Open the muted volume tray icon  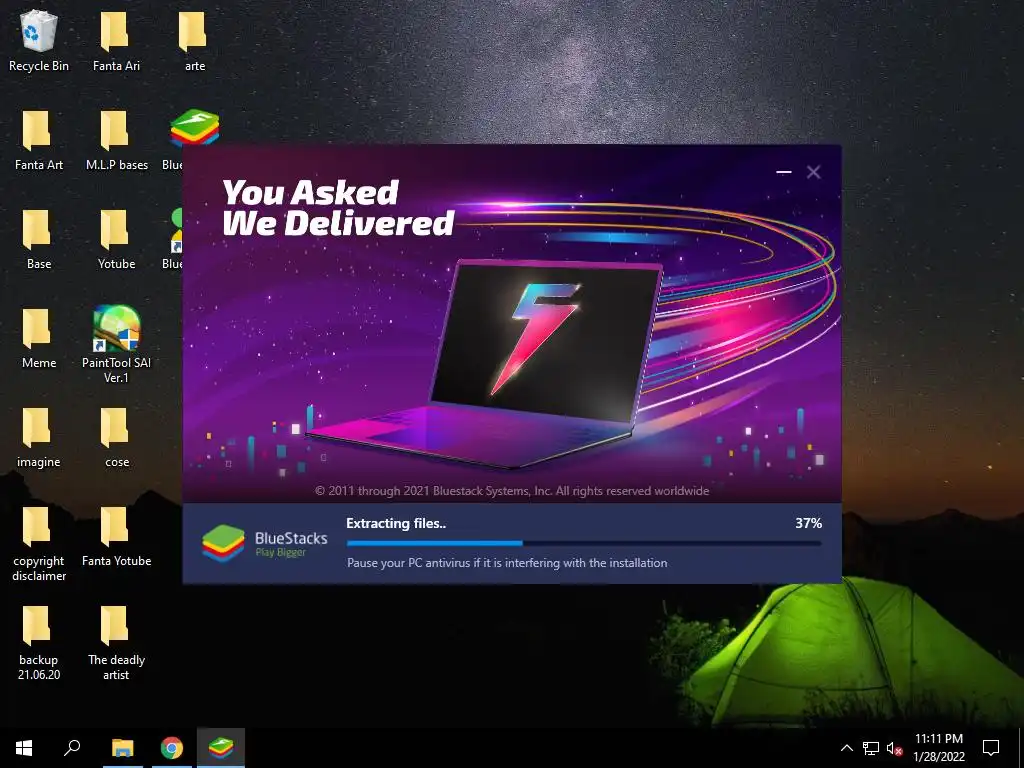[894, 748]
